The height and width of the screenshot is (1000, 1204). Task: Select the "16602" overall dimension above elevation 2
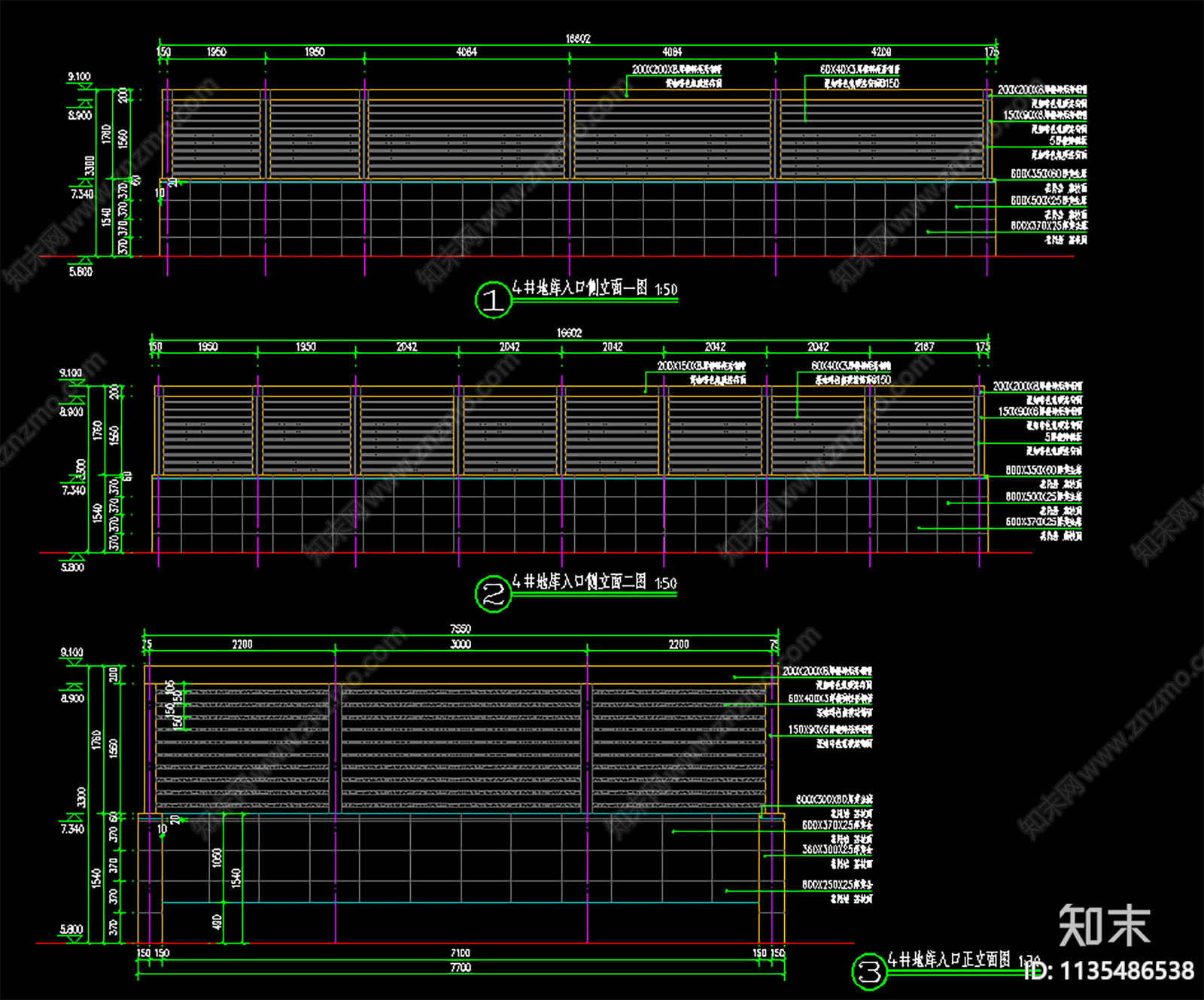click(570, 333)
